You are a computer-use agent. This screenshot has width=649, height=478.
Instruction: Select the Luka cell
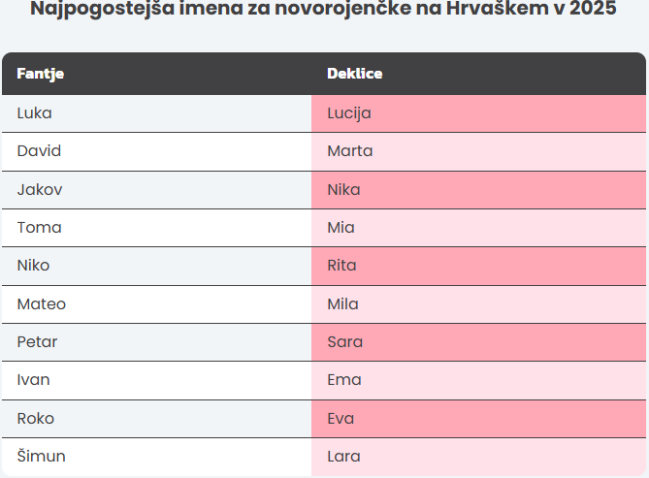(x=35, y=113)
